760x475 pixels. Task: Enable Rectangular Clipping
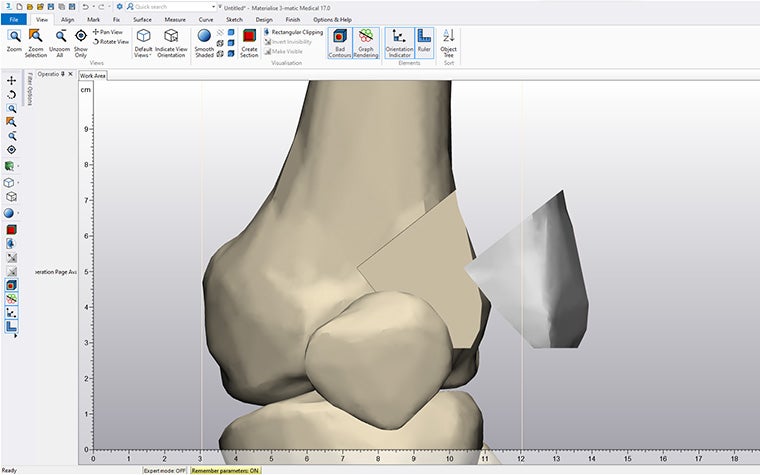[x=294, y=32]
